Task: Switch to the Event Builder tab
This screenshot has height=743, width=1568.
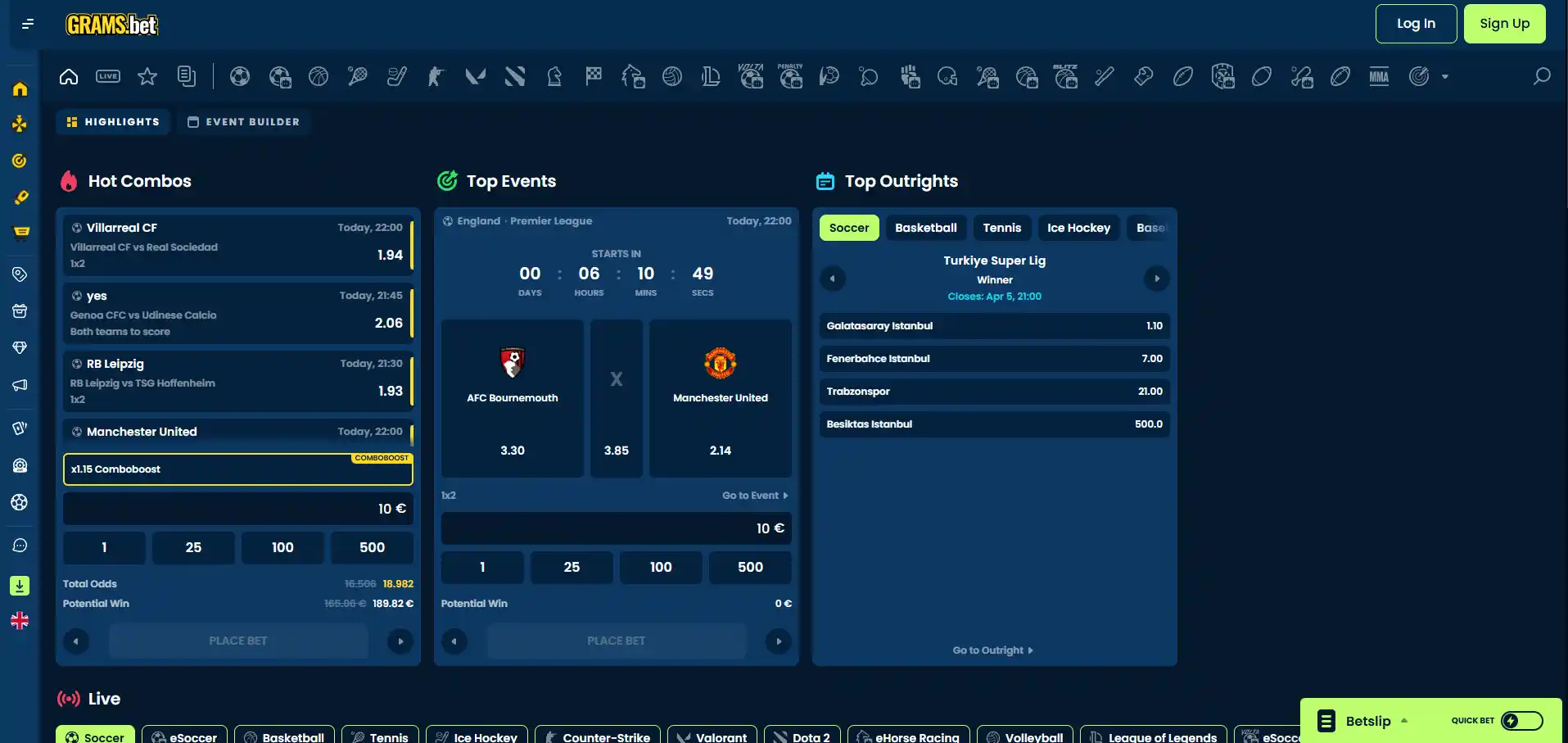Action: click(244, 122)
